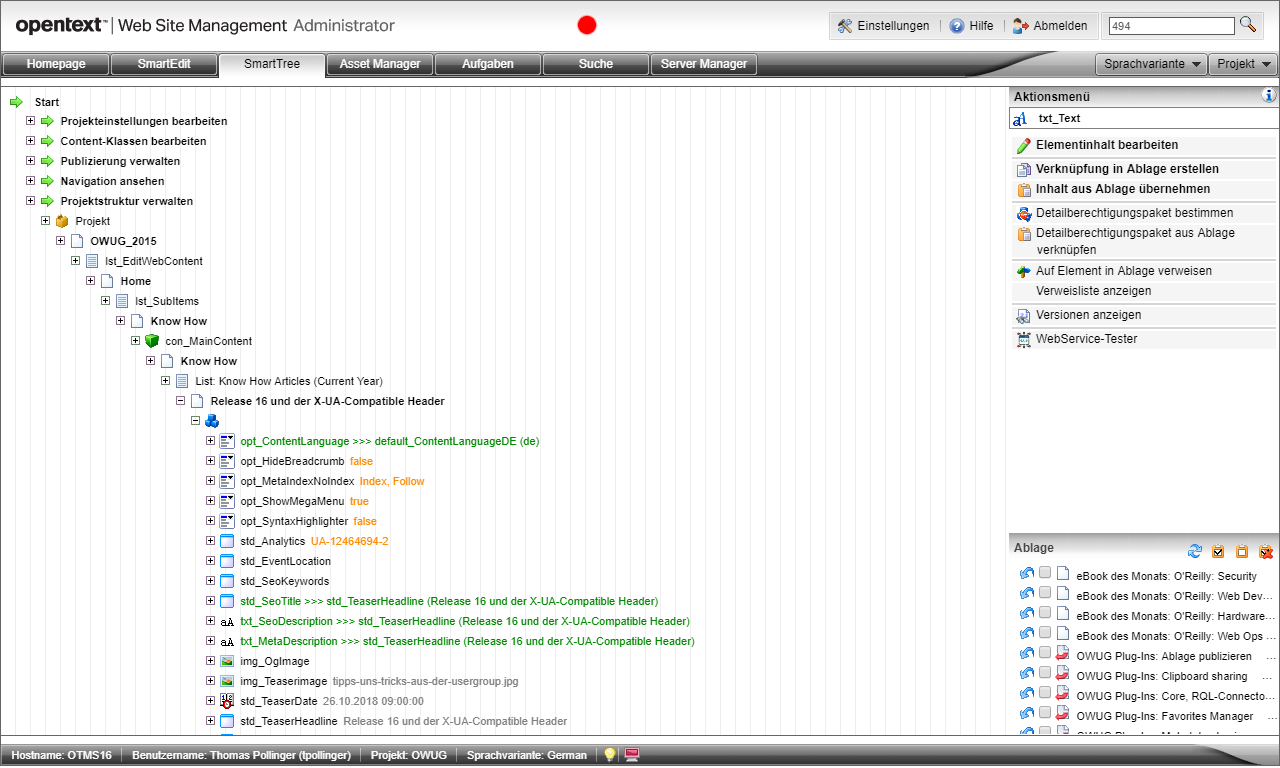Open the Sprachvariante dropdown
The width and height of the screenshot is (1280, 768).
tap(1150, 64)
